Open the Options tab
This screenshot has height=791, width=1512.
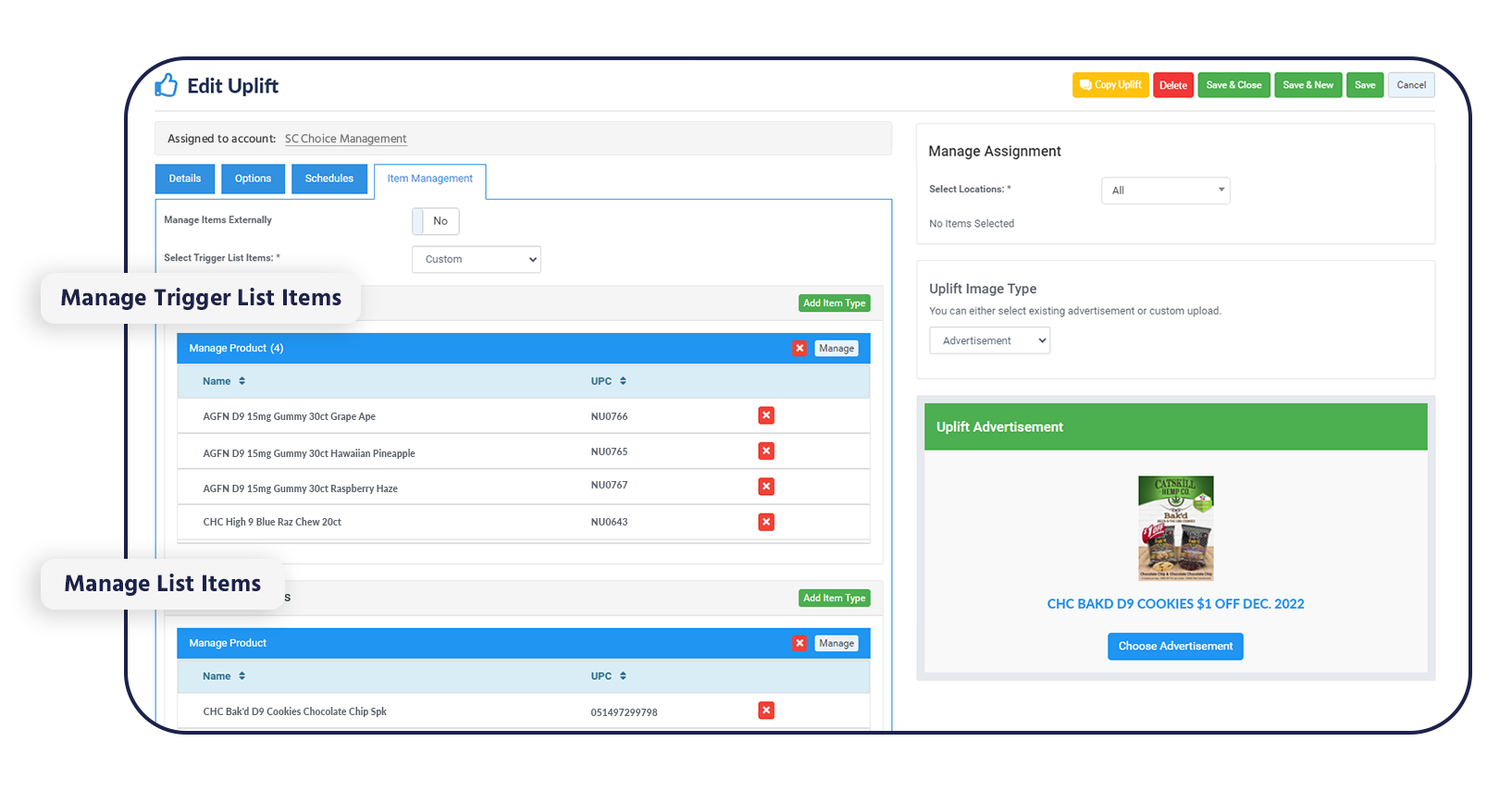coord(253,179)
